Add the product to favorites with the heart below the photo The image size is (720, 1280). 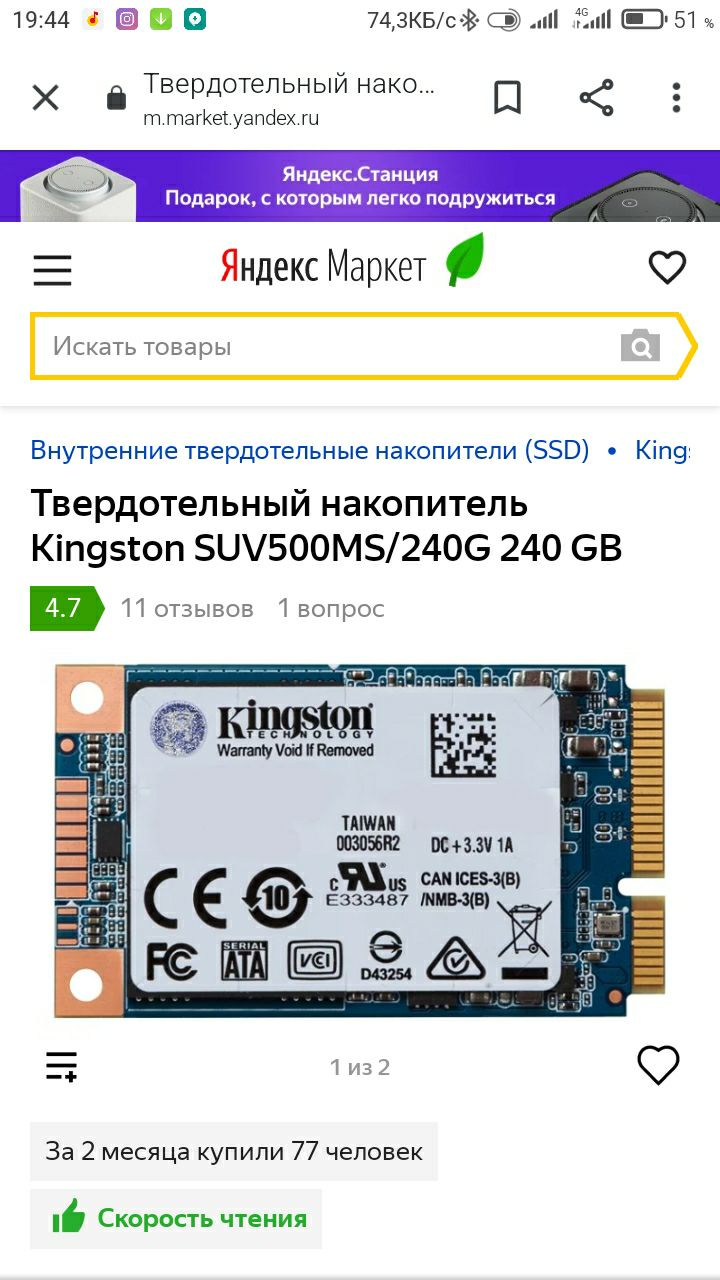click(658, 1065)
